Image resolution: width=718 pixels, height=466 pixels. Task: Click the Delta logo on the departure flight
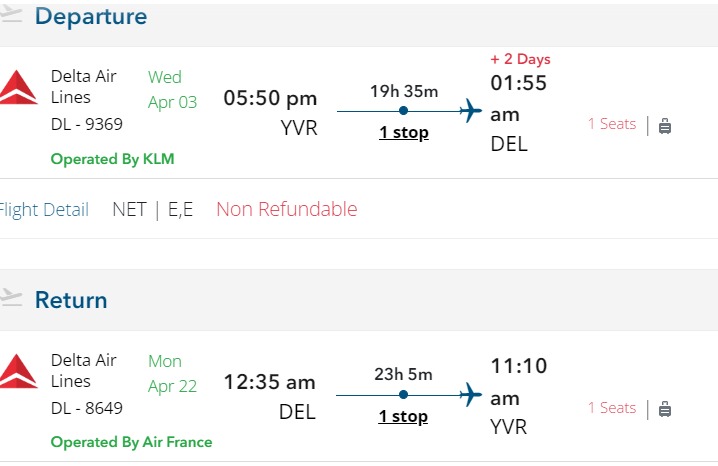[19, 87]
